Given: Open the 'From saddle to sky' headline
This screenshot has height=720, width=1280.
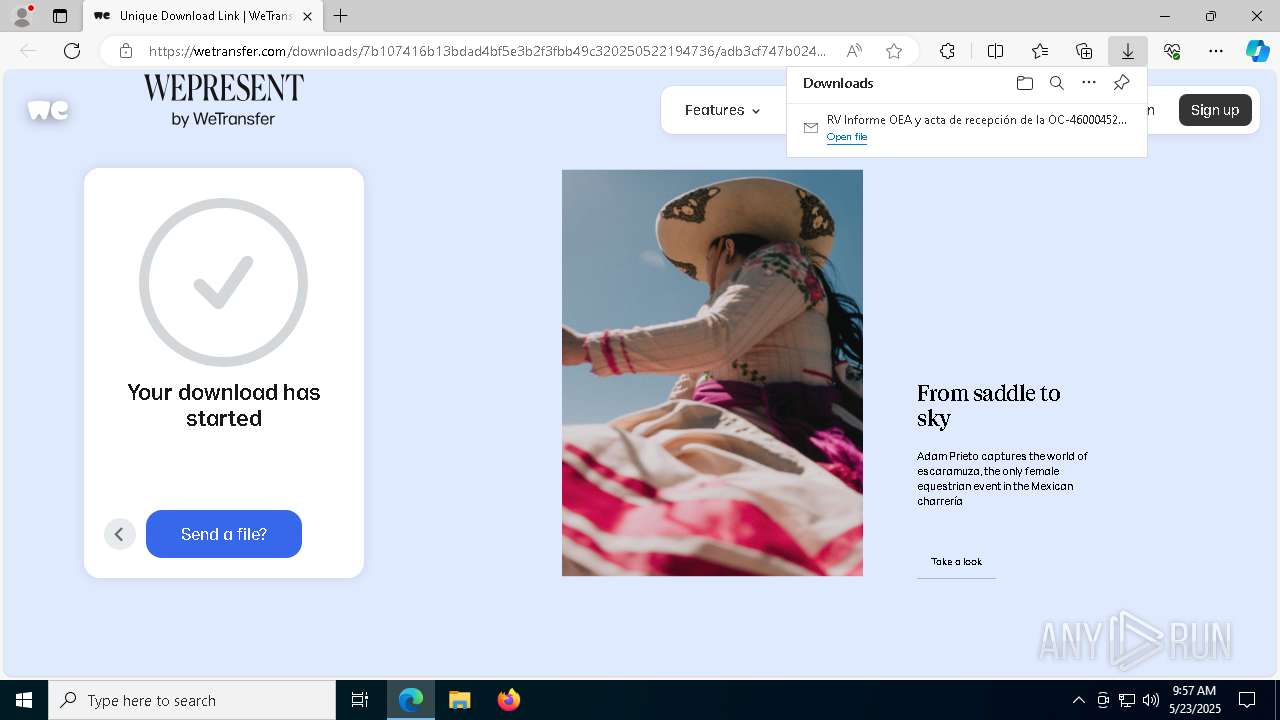Looking at the screenshot, I should pyautogui.click(x=988, y=405).
